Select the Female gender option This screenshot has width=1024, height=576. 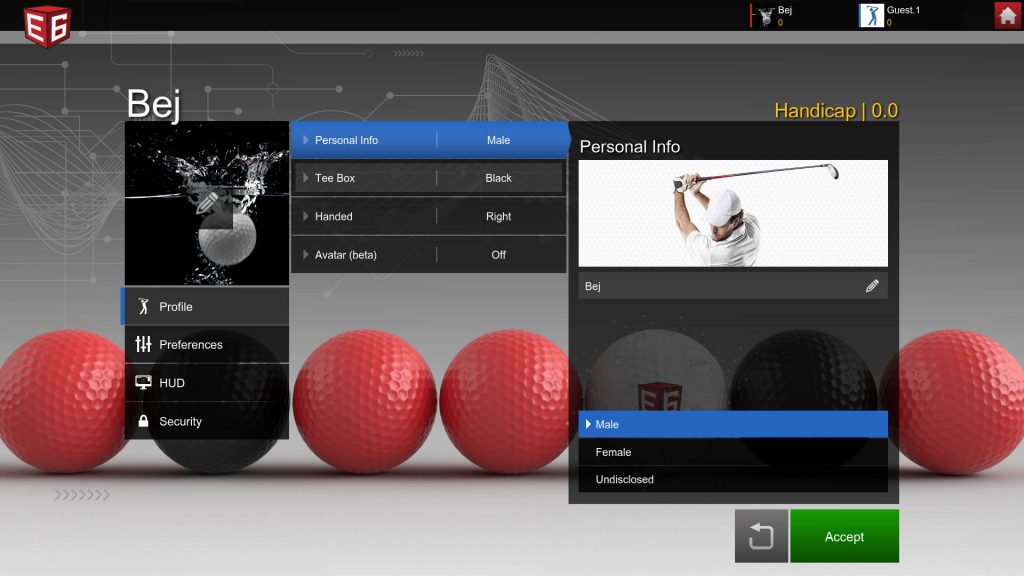pyautogui.click(x=732, y=452)
